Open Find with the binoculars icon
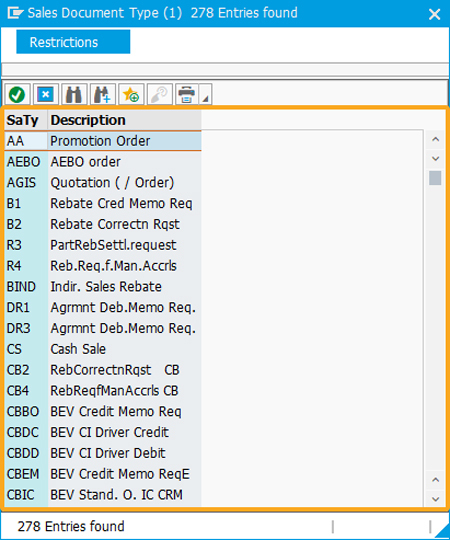 [x=74, y=94]
